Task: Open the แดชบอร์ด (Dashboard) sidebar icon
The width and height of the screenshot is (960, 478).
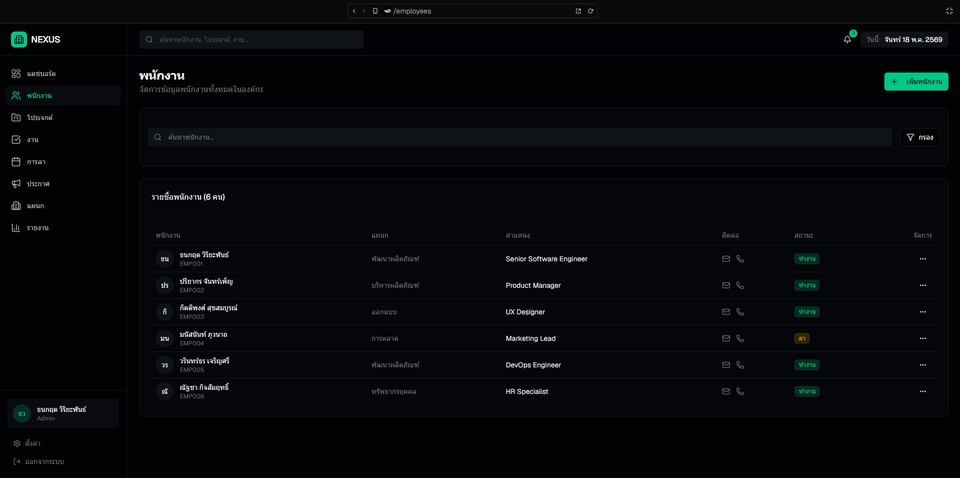Action: (16, 73)
